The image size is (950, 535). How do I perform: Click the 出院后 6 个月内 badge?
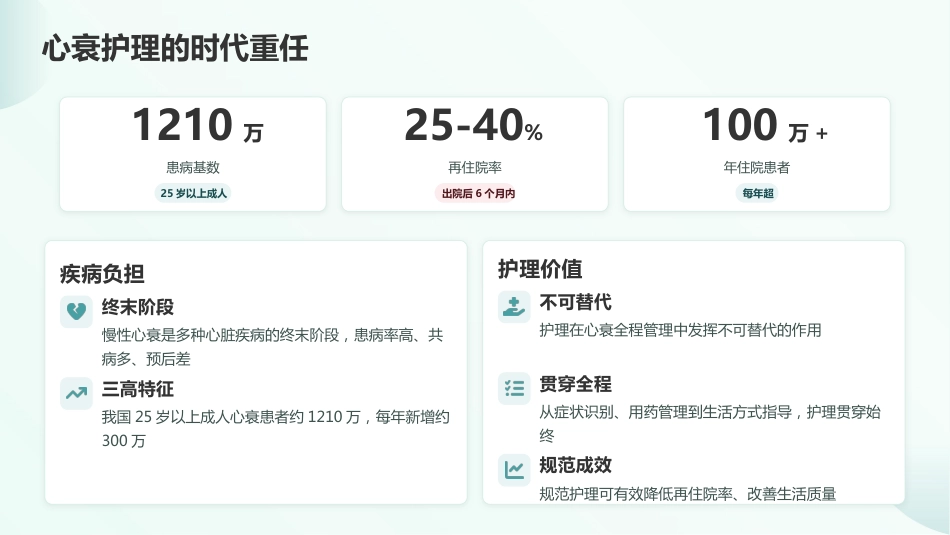[x=478, y=193]
